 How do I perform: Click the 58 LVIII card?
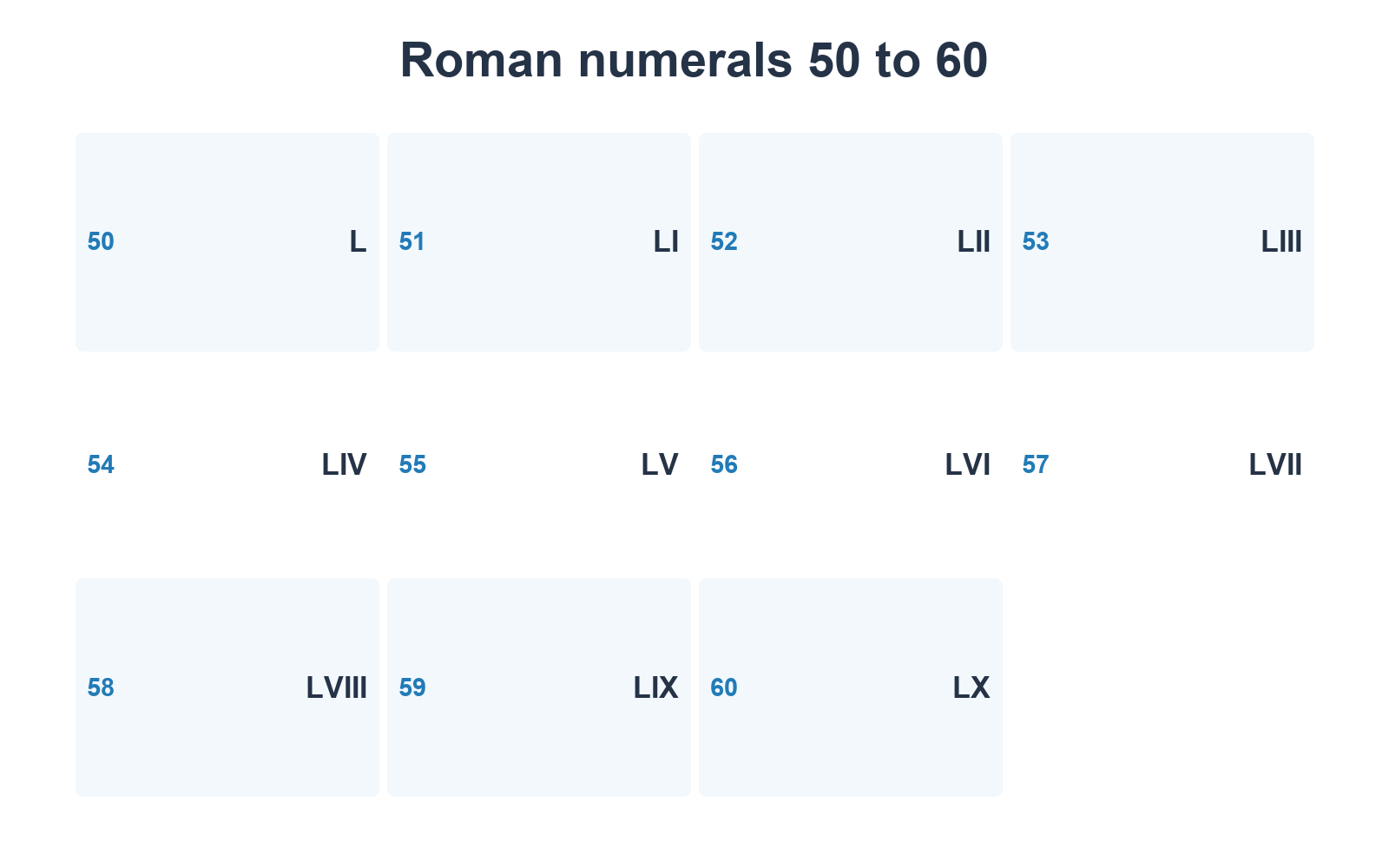coord(227,687)
